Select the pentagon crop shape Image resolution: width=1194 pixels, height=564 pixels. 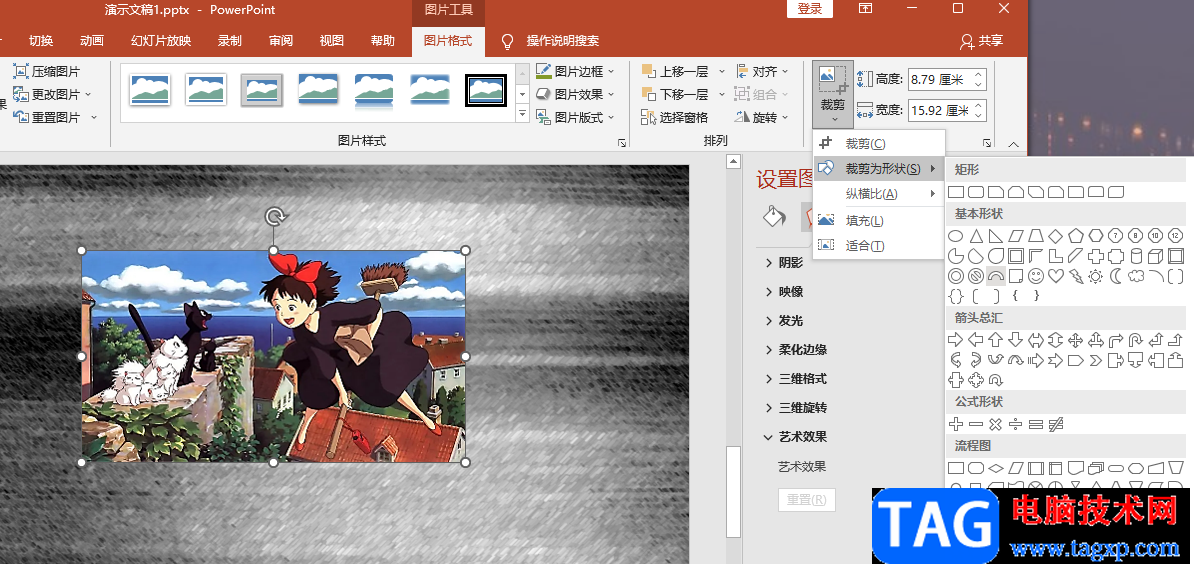(1075, 236)
